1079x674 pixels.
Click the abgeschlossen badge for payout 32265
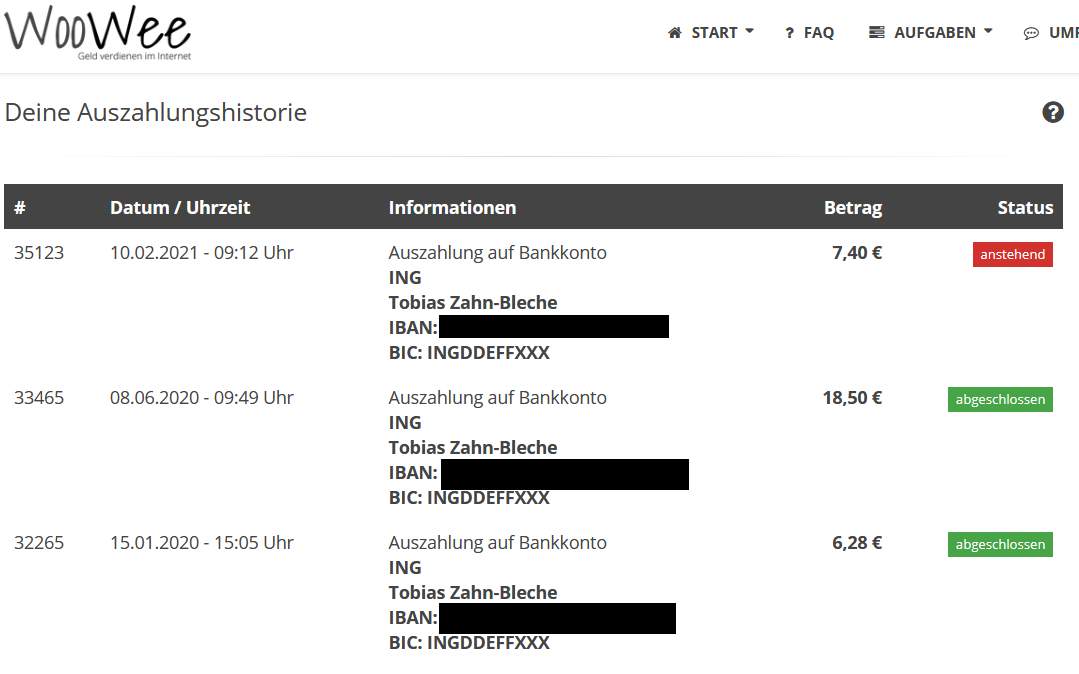pos(1000,544)
